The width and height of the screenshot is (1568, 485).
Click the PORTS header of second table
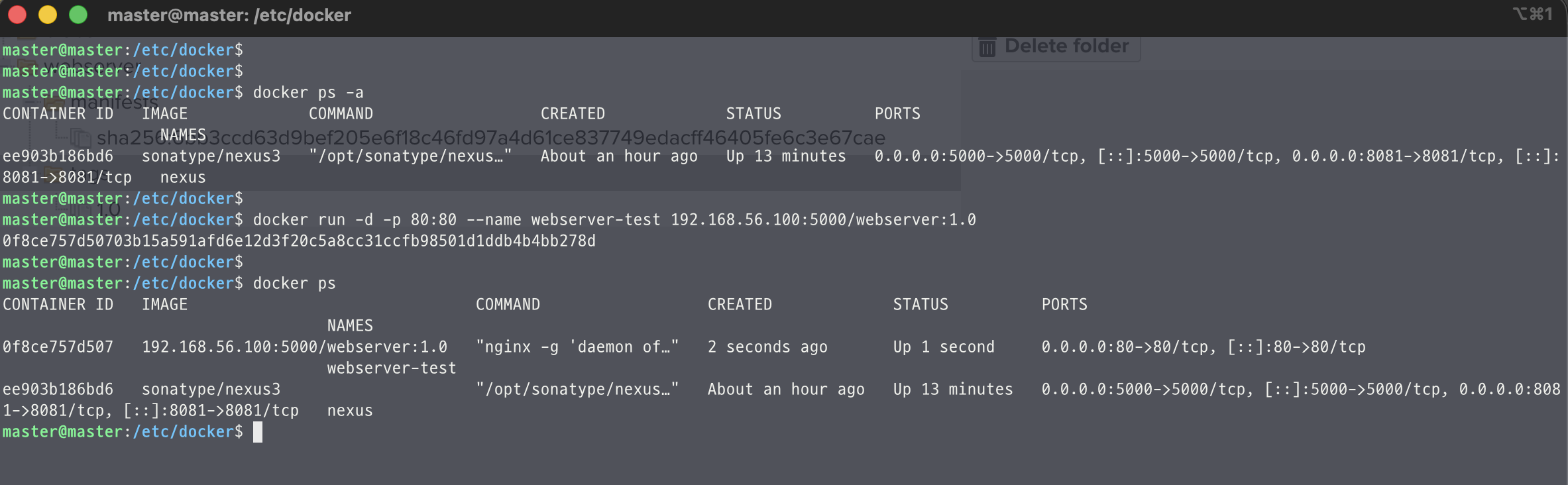[1065, 305]
